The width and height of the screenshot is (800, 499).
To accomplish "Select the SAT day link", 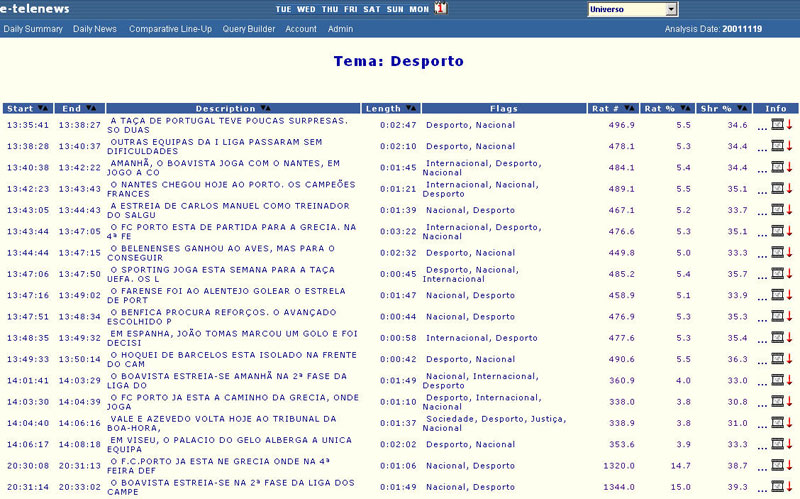I will point(372,9).
